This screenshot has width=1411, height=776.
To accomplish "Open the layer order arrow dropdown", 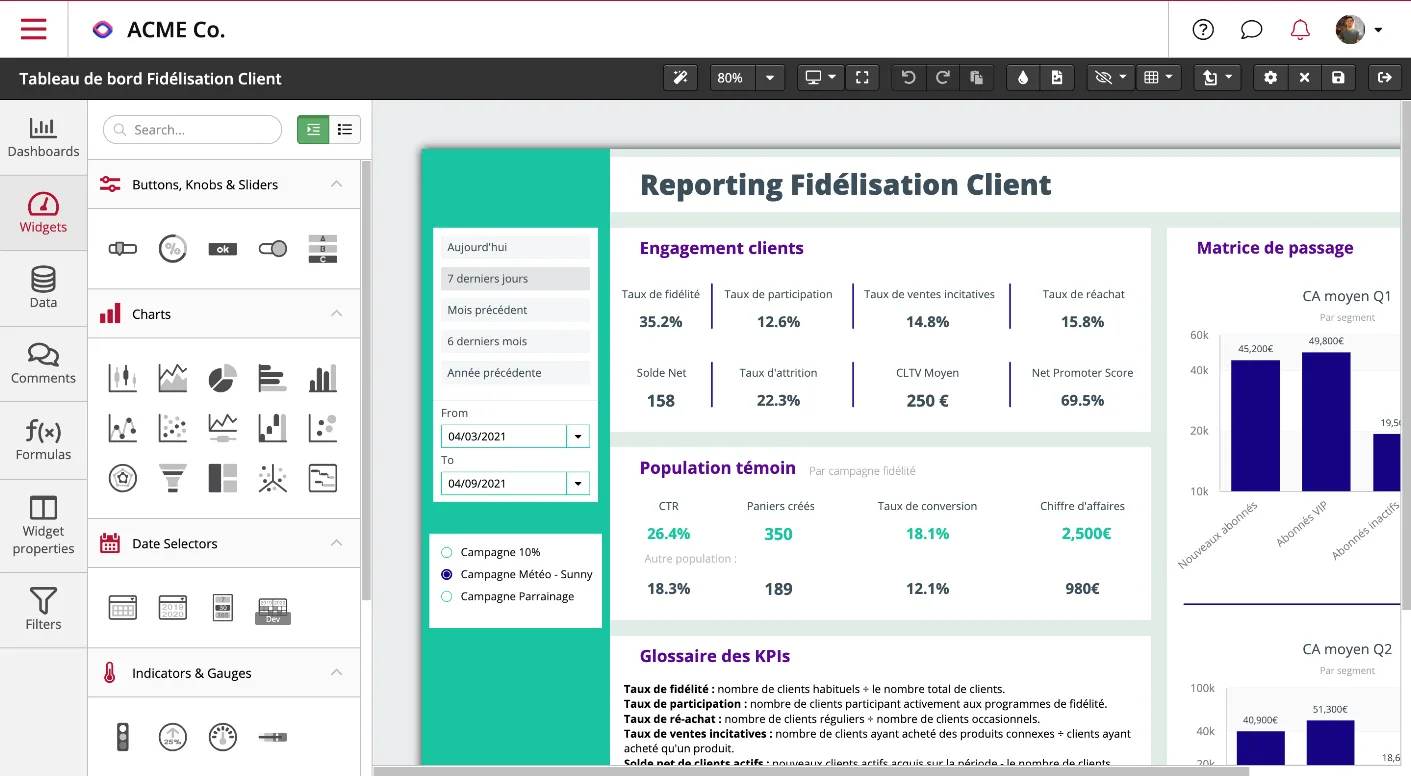I will pos(1218,78).
